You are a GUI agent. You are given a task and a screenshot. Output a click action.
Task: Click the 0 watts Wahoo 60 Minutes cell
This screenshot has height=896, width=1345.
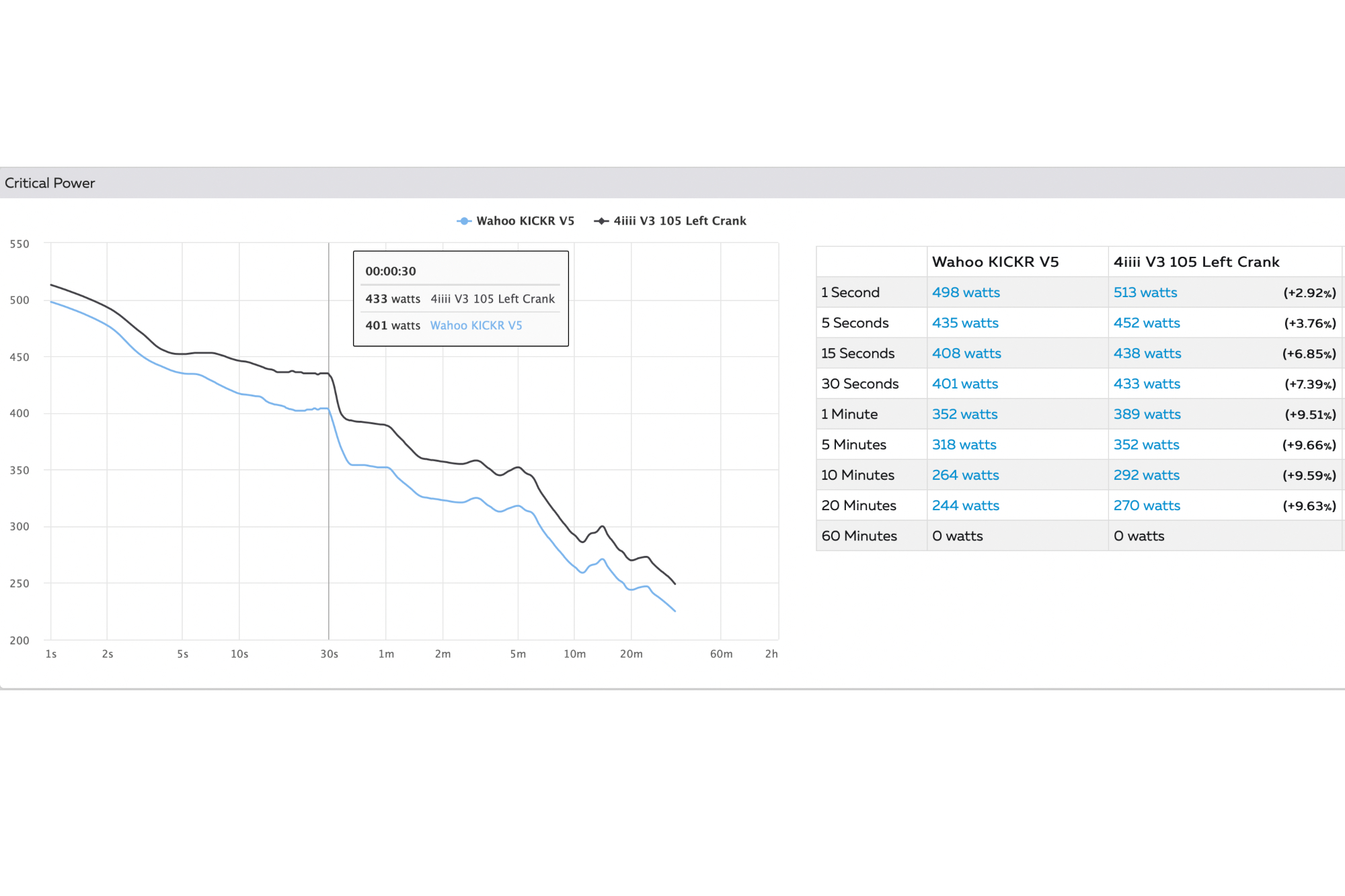957,536
